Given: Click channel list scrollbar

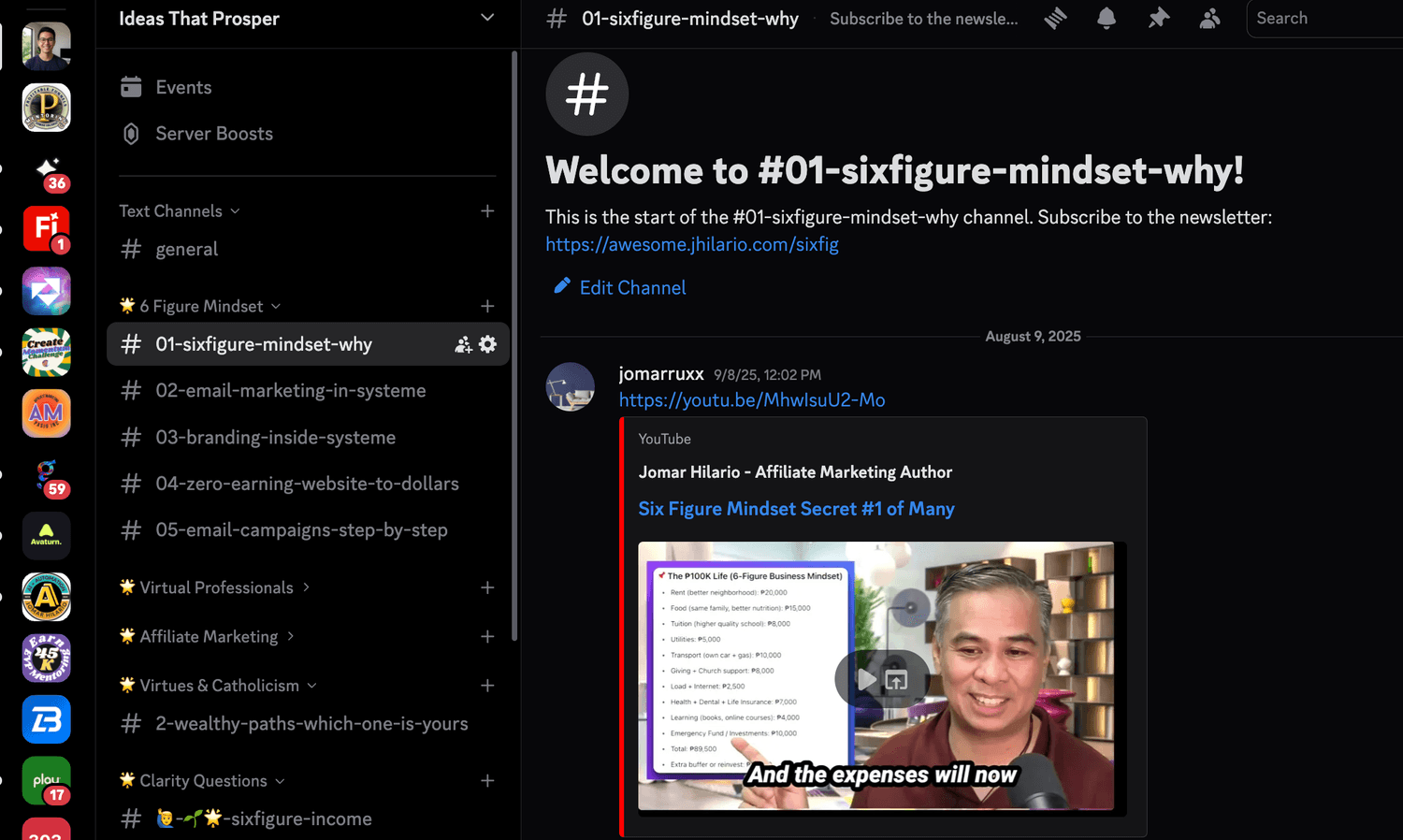Looking at the screenshot, I should 514,346.
